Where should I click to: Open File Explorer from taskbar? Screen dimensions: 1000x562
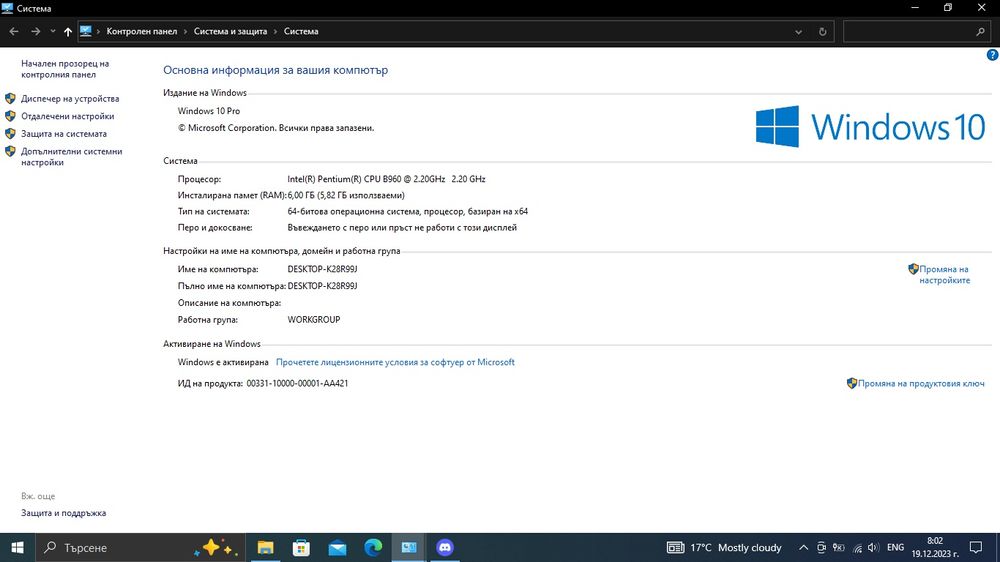265,547
